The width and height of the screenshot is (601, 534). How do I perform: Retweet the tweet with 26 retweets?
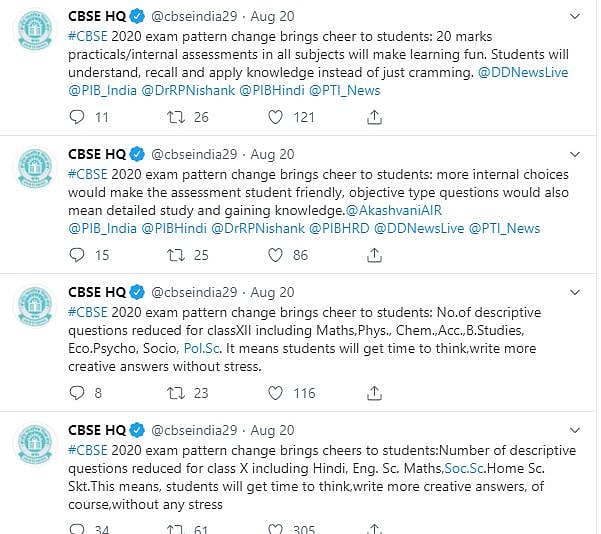(176, 117)
